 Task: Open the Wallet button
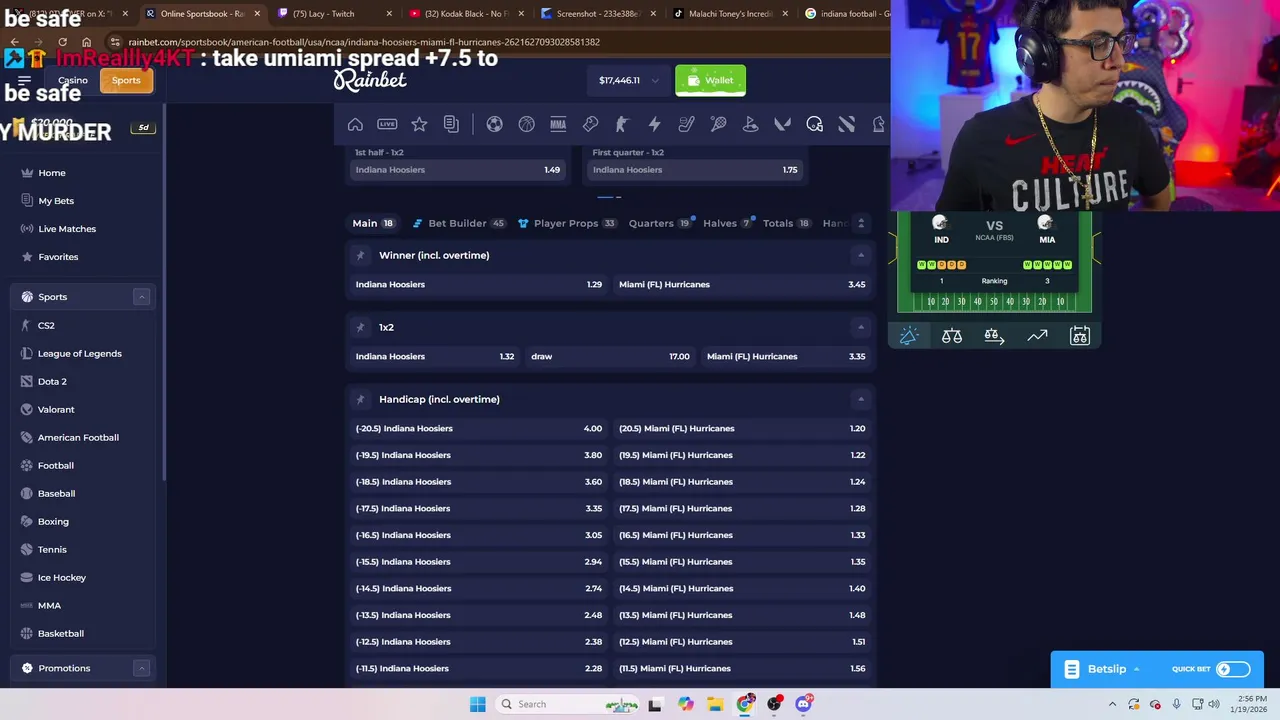pos(710,80)
